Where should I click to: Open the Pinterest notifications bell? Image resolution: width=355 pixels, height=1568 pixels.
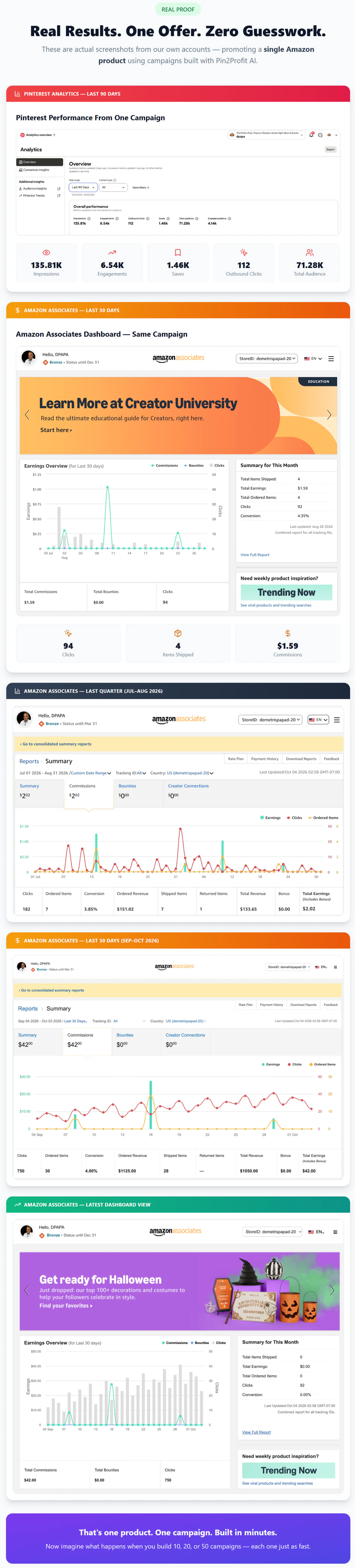tap(311, 134)
